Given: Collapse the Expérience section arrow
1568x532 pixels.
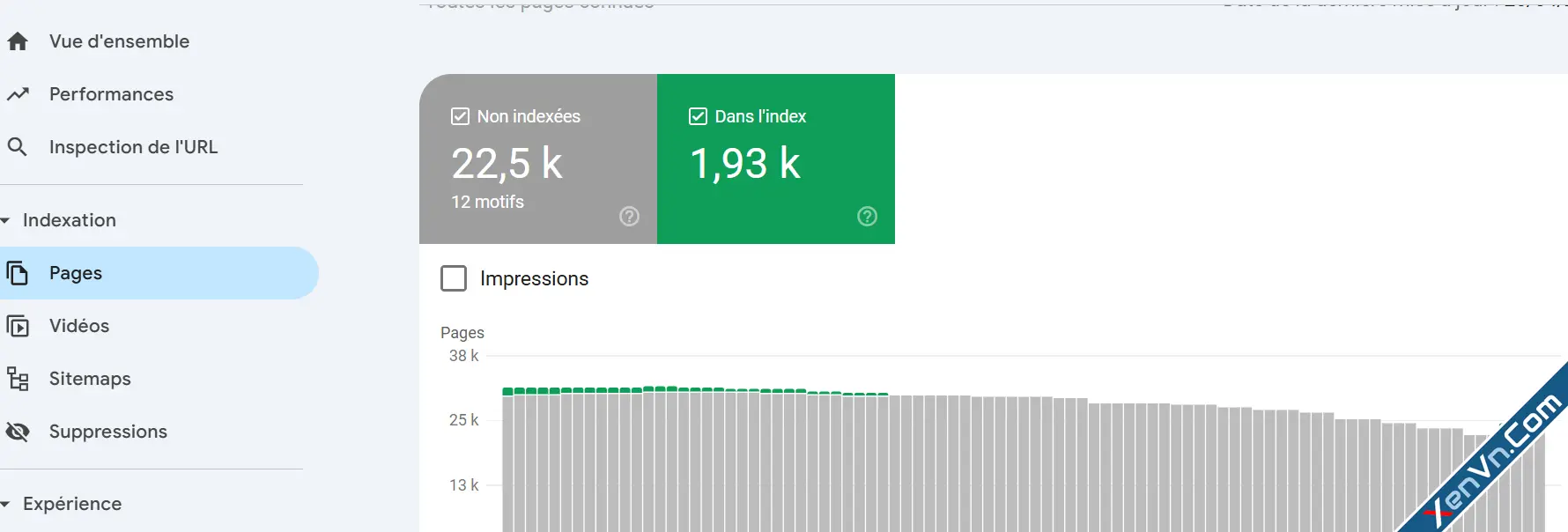Looking at the screenshot, I should [x=5, y=504].
